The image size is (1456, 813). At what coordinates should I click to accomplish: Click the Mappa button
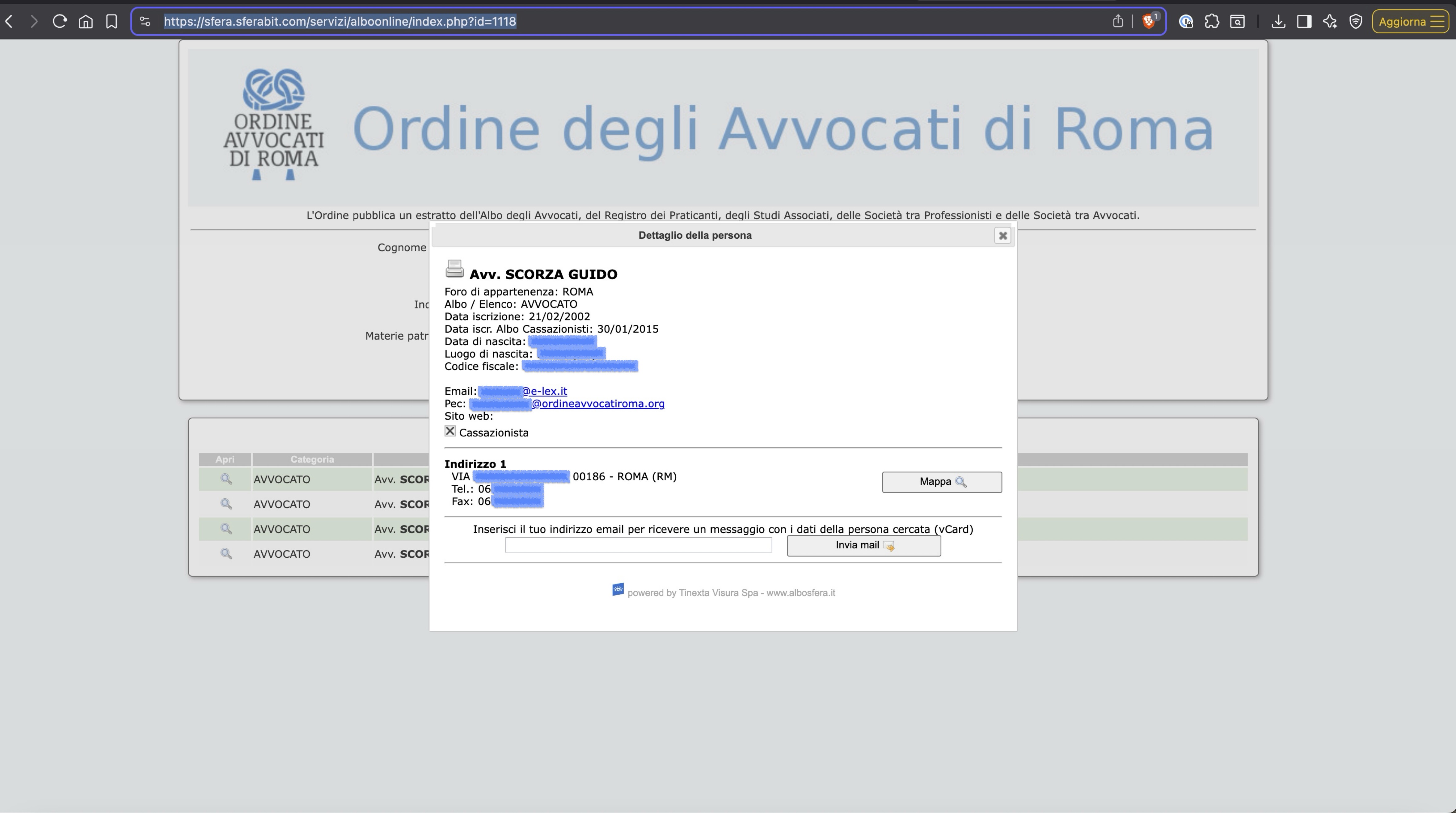pos(941,482)
